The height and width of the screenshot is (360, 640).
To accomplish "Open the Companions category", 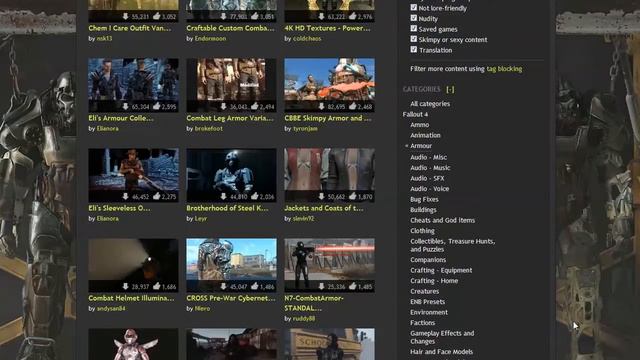I will click(428, 260).
